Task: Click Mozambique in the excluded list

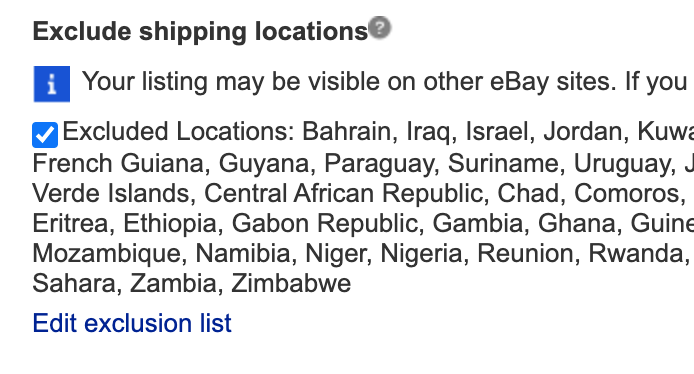Action: click(x=106, y=254)
